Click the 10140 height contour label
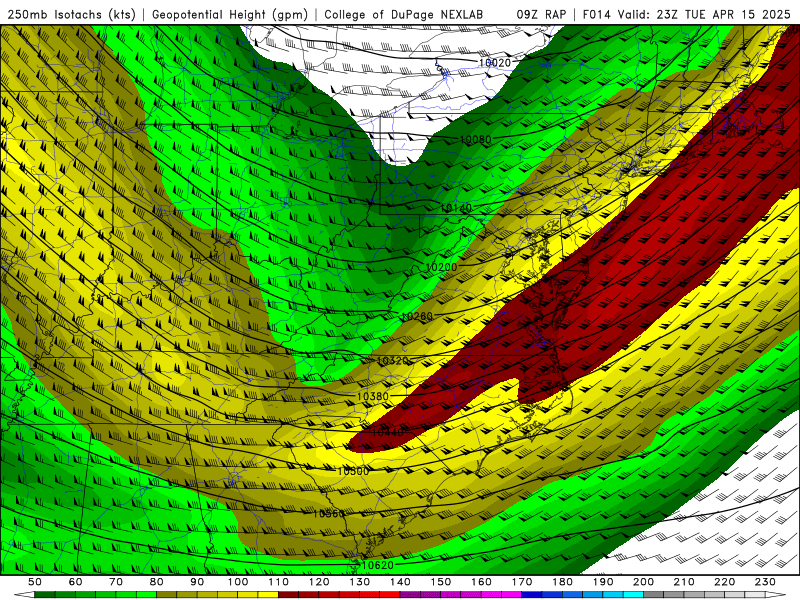Screen dimensions: 800x600 point(456,208)
